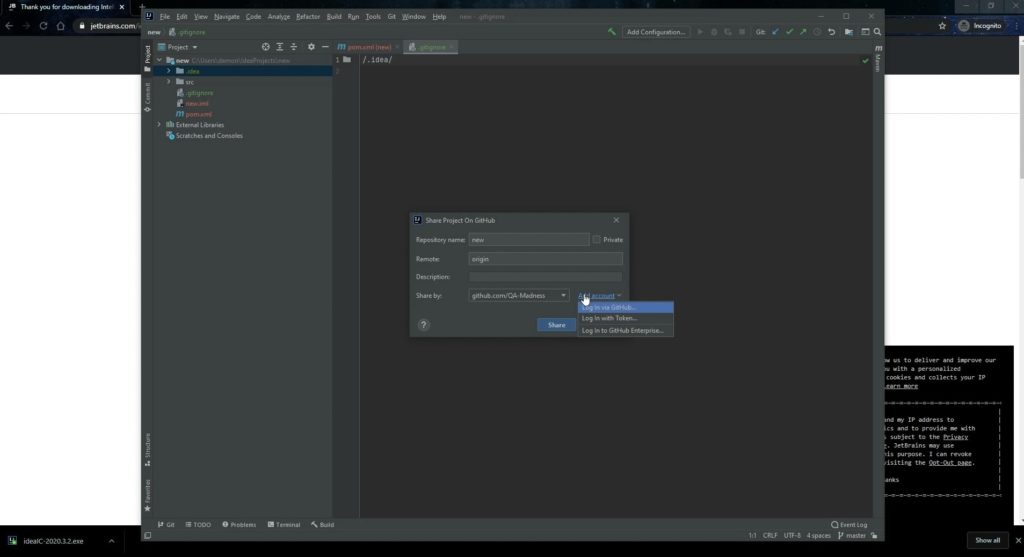Select Log In with Token

[626, 319]
